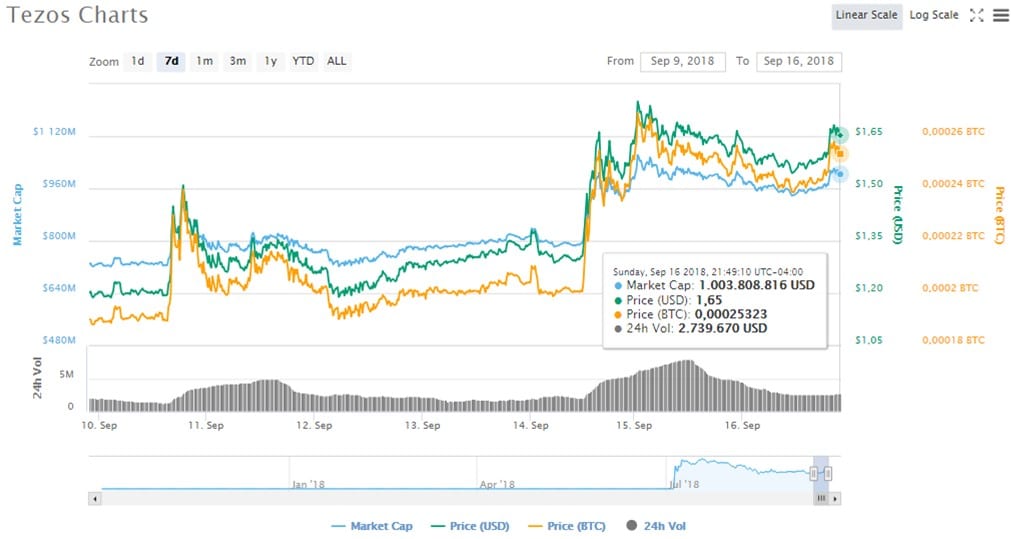Toggle Price (BTC) series in legend
This screenshot has width=1011, height=539.
click(567, 526)
